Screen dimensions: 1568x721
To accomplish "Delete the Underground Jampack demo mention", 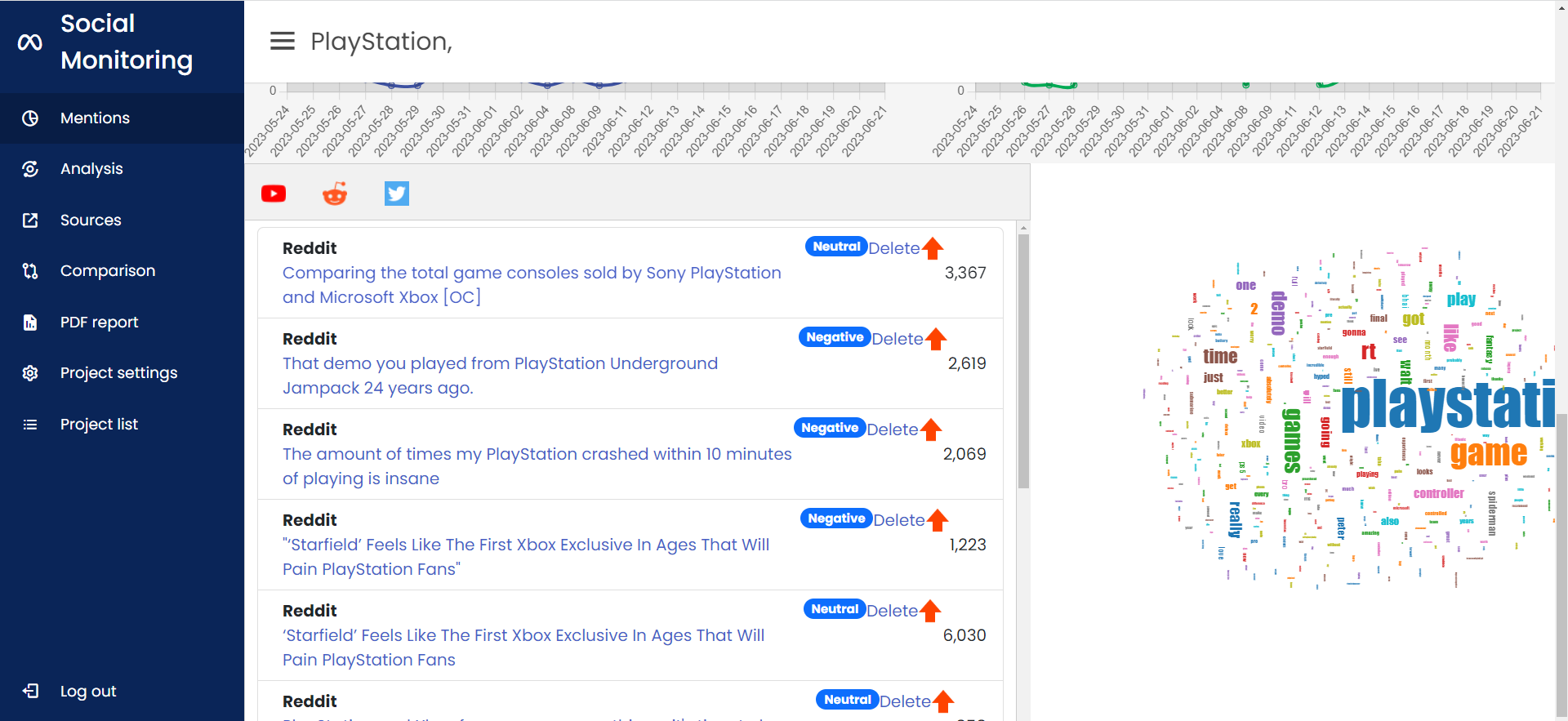I will 897,339.
